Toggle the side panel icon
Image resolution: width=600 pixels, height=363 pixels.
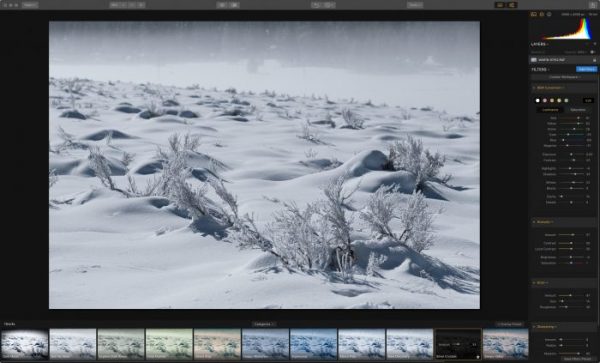511,5
